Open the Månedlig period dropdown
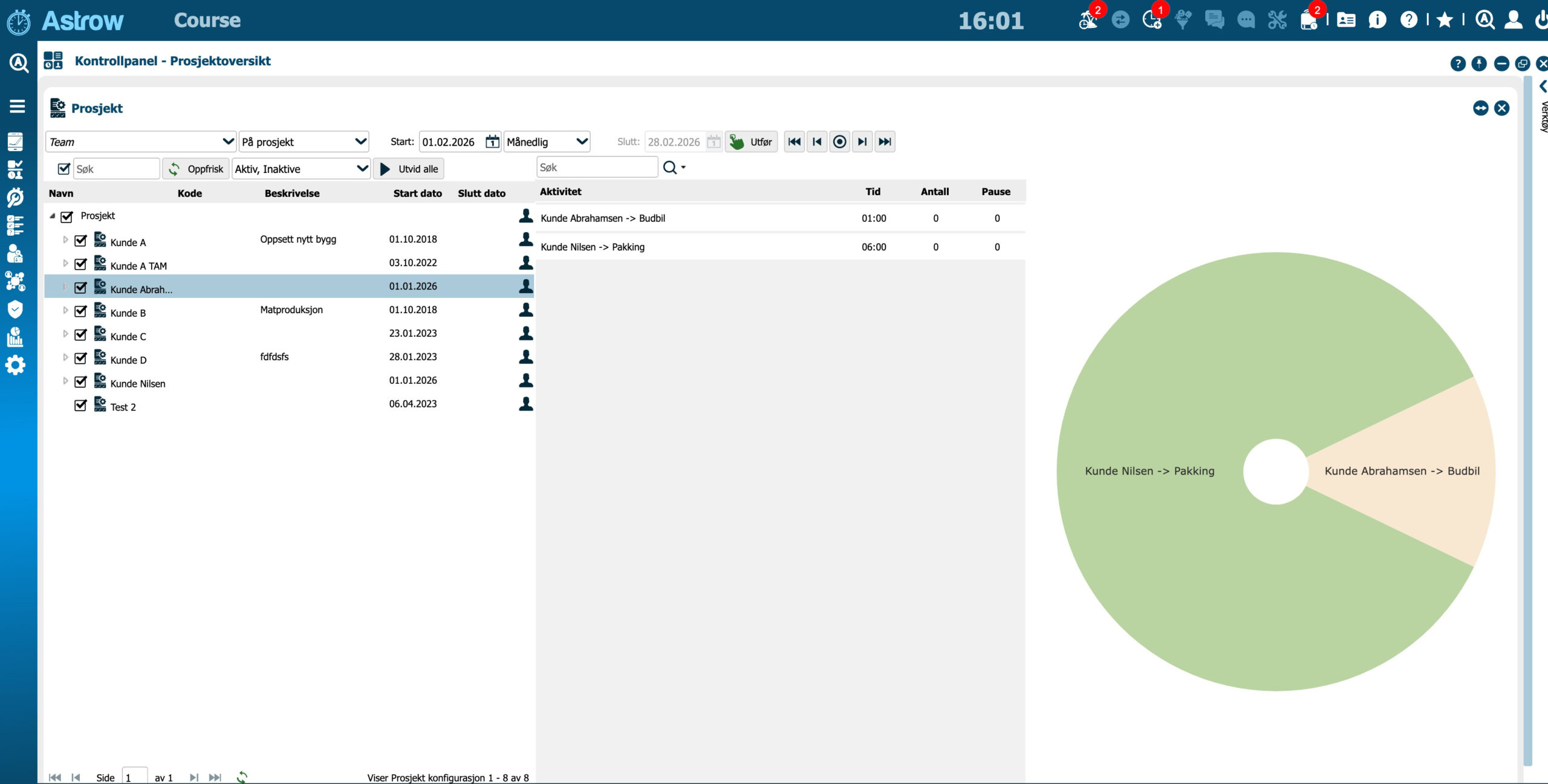 [547, 141]
